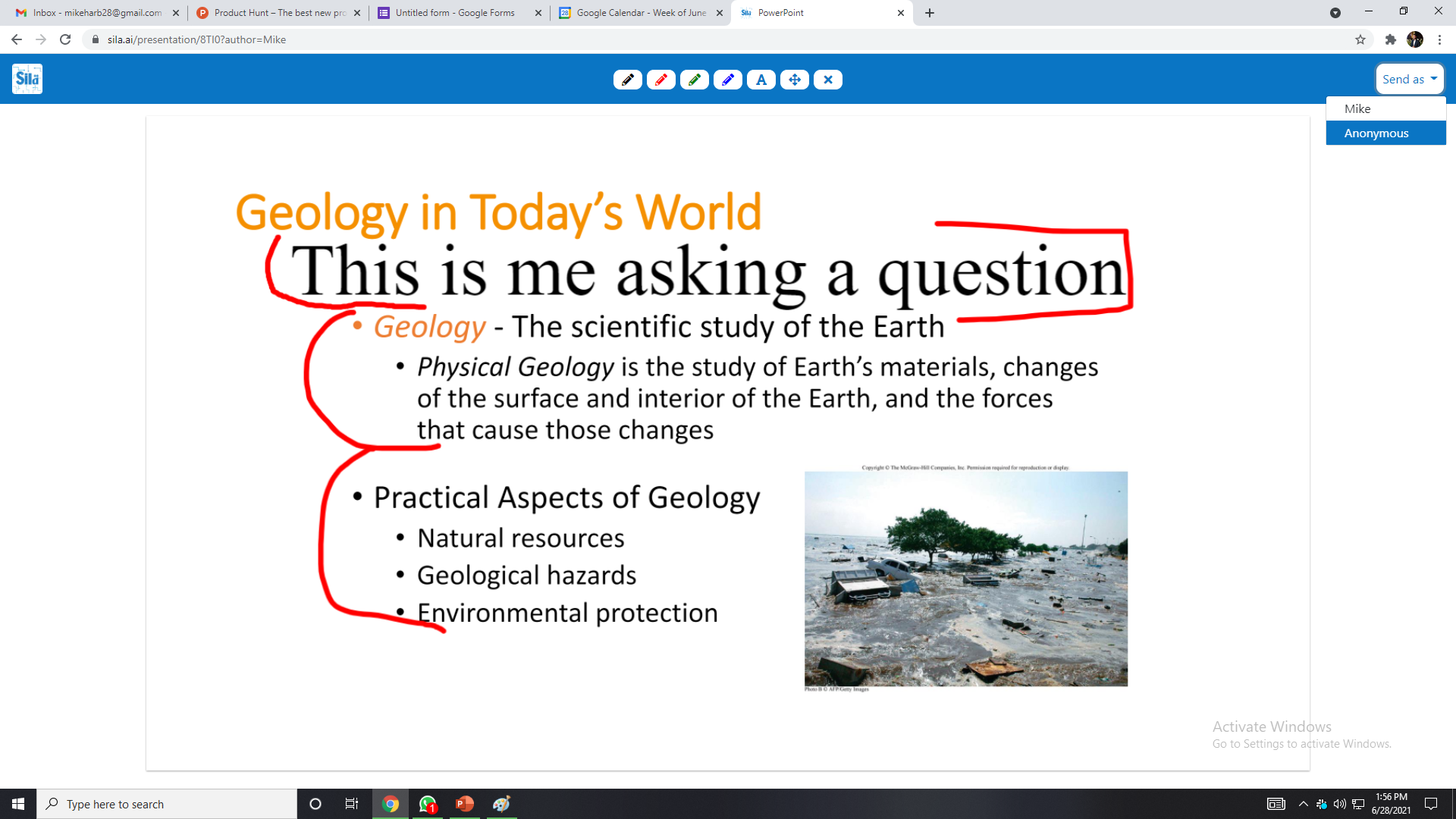Switch to Untitled form Google Forms tab
Screen dimensions: 1456x819
pos(455,13)
